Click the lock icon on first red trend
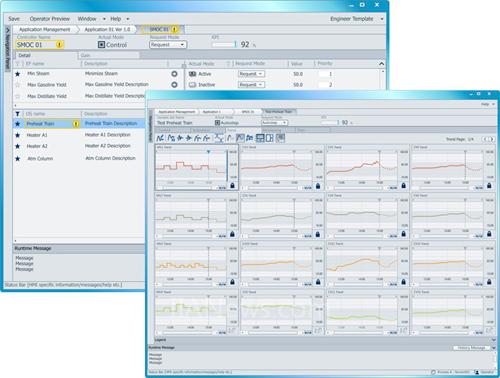 click(232, 185)
